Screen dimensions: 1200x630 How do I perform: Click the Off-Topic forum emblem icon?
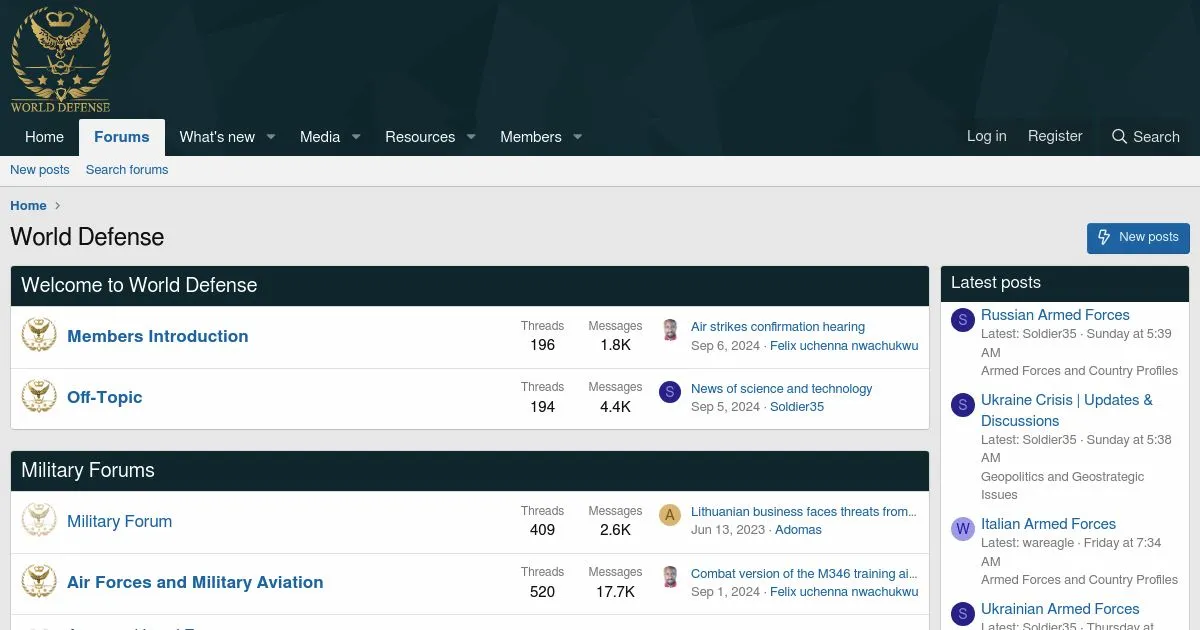pos(39,397)
